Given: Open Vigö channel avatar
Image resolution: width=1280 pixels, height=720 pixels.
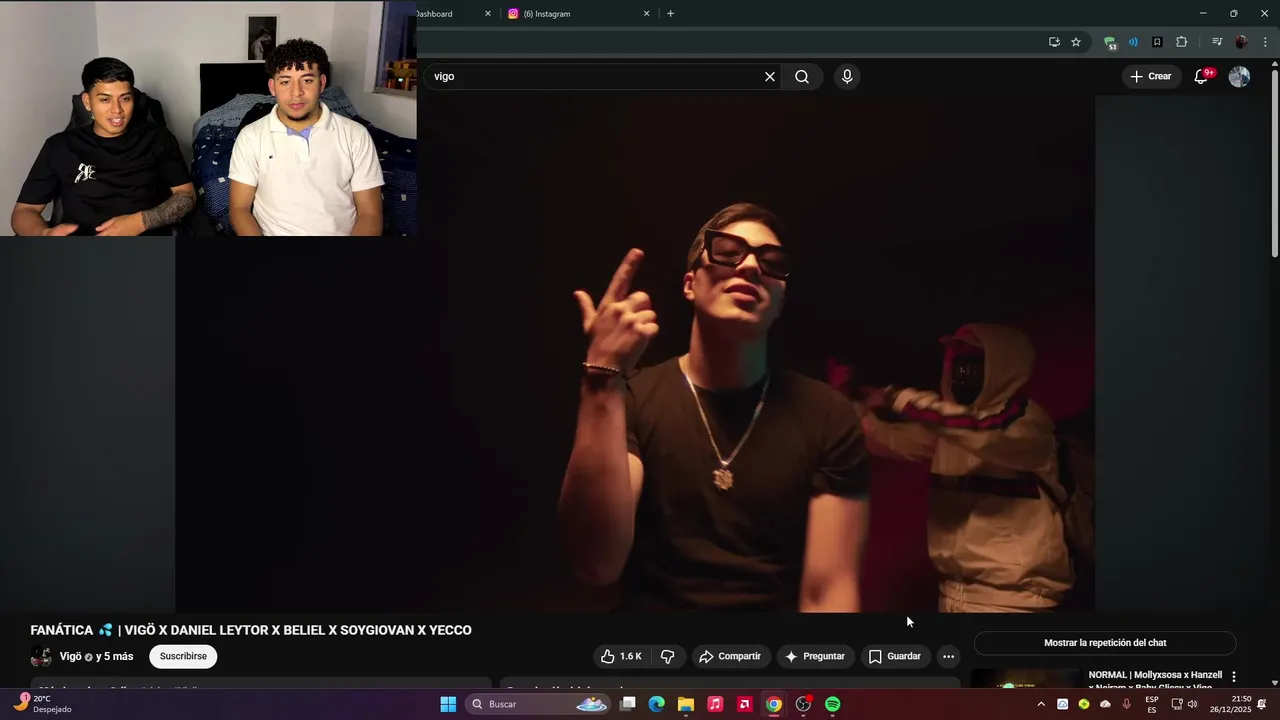Looking at the screenshot, I should (41, 657).
